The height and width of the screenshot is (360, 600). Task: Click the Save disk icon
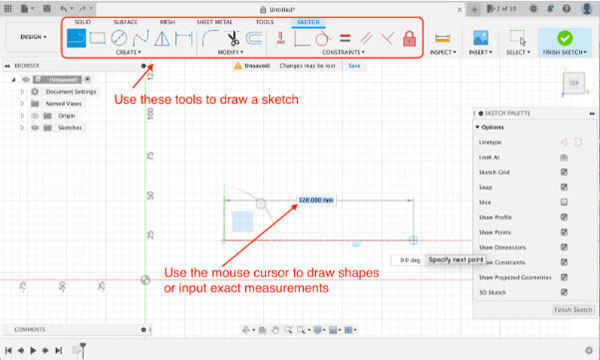click(47, 9)
